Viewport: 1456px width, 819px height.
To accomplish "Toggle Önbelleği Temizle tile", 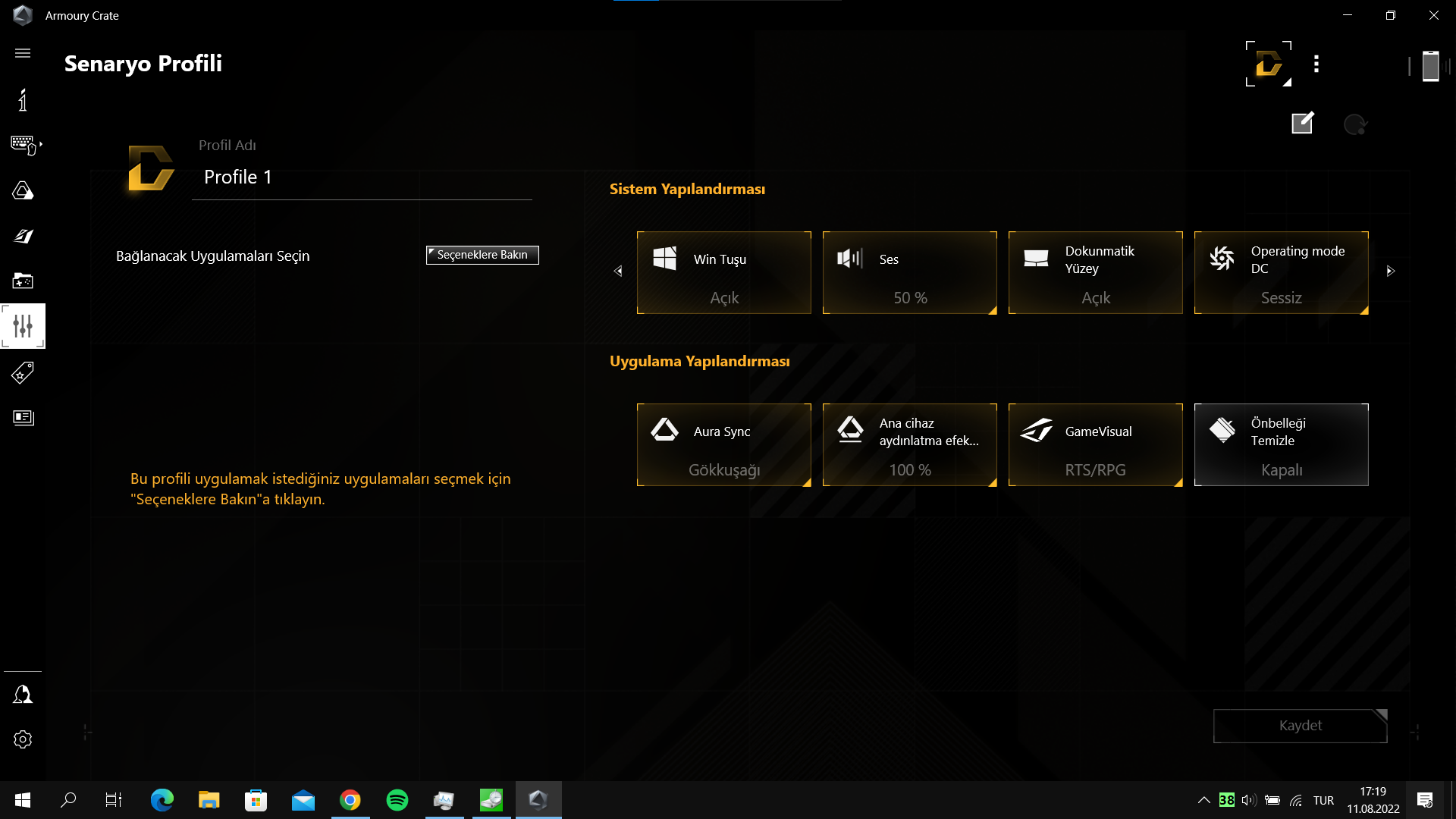I will (1281, 444).
